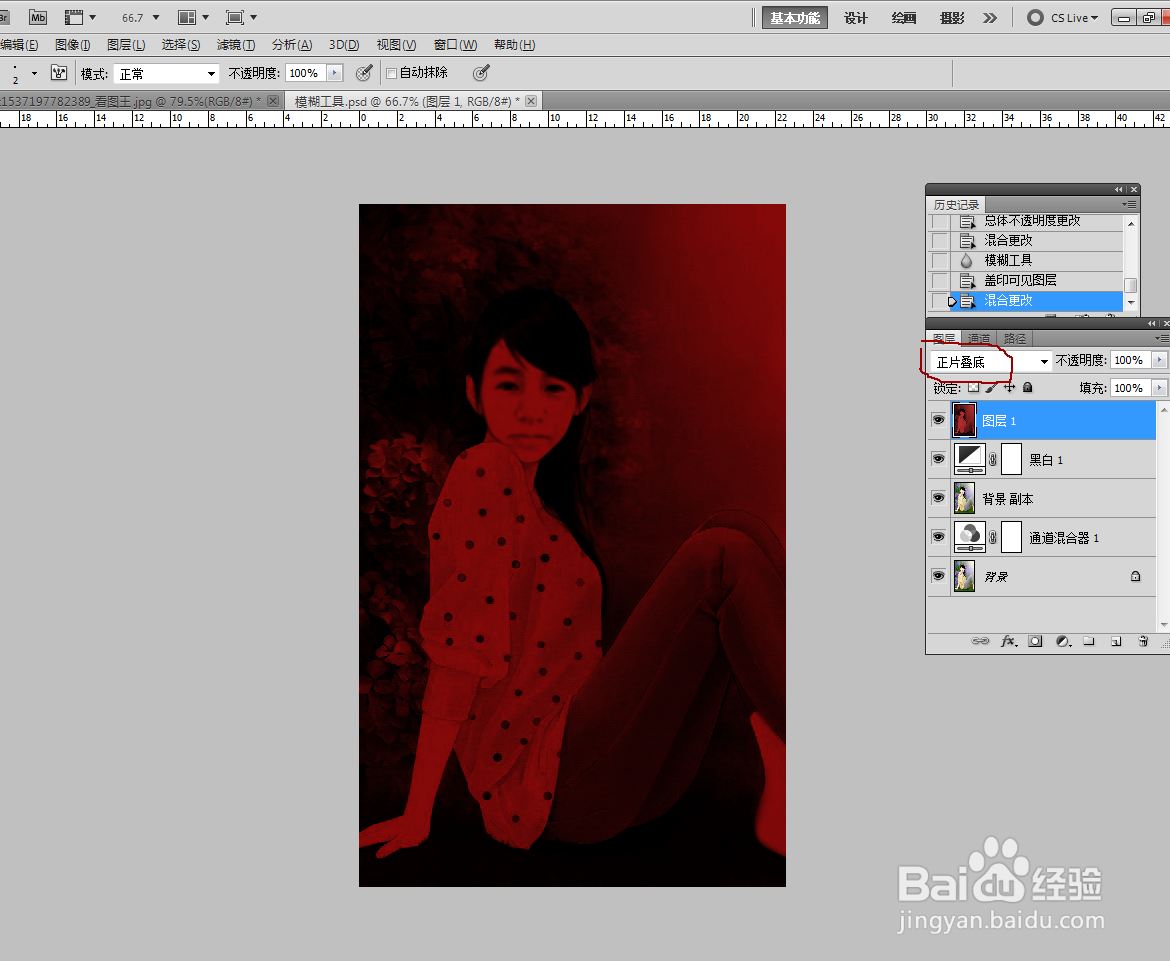Click lock all padlock icon
1170x961 pixels.
[1027, 387]
